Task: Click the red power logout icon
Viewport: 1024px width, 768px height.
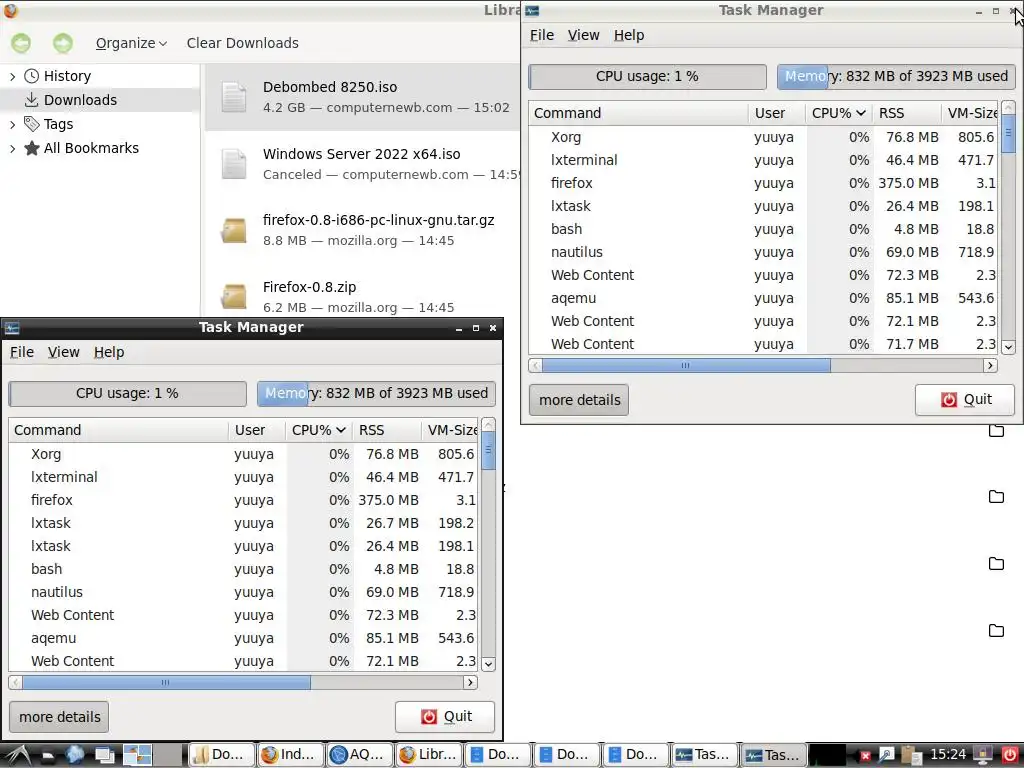Action: click(x=1009, y=756)
